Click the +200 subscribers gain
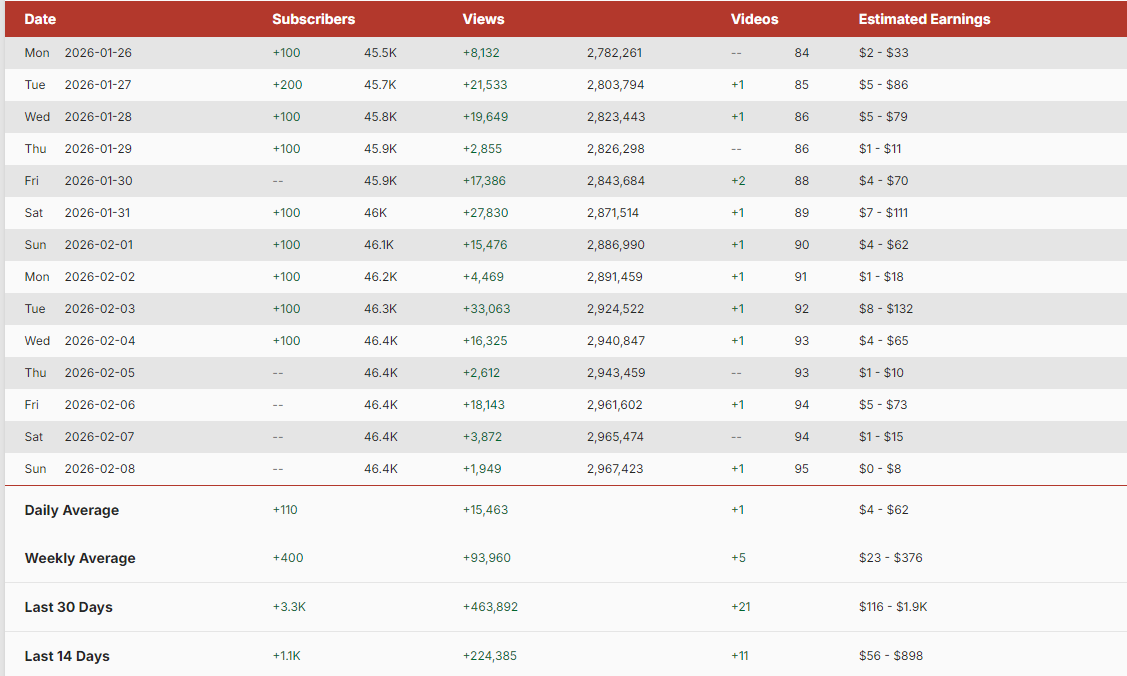Screen dimensions: 1127x676 click(288, 85)
